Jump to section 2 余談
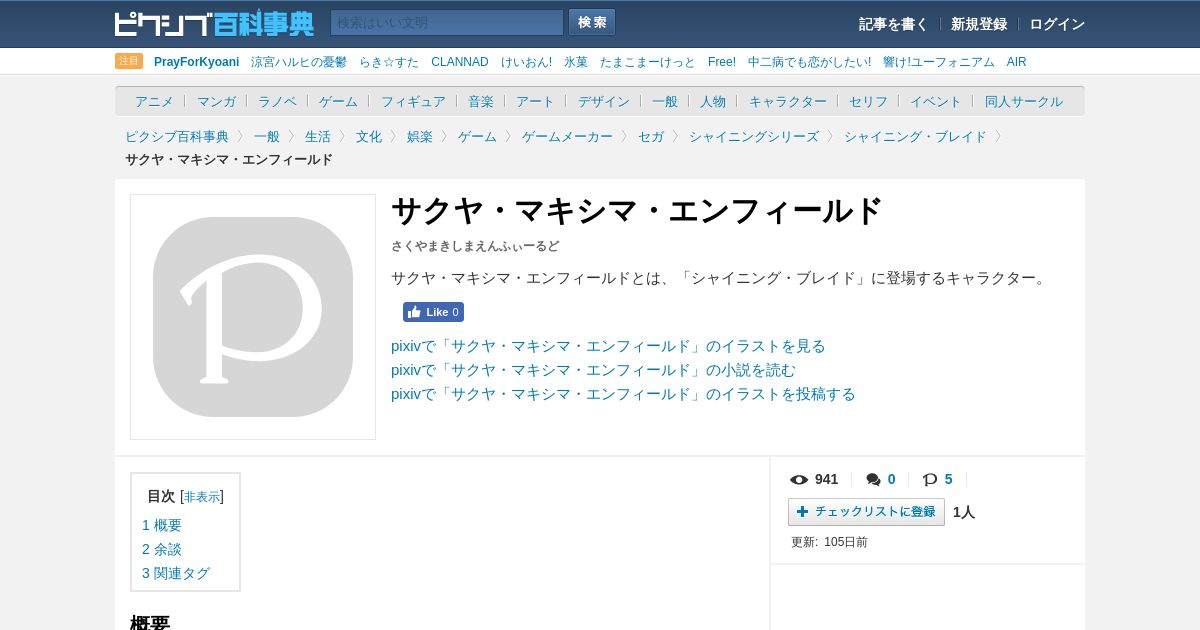Image resolution: width=1200 pixels, height=630 pixels. tap(162, 549)
